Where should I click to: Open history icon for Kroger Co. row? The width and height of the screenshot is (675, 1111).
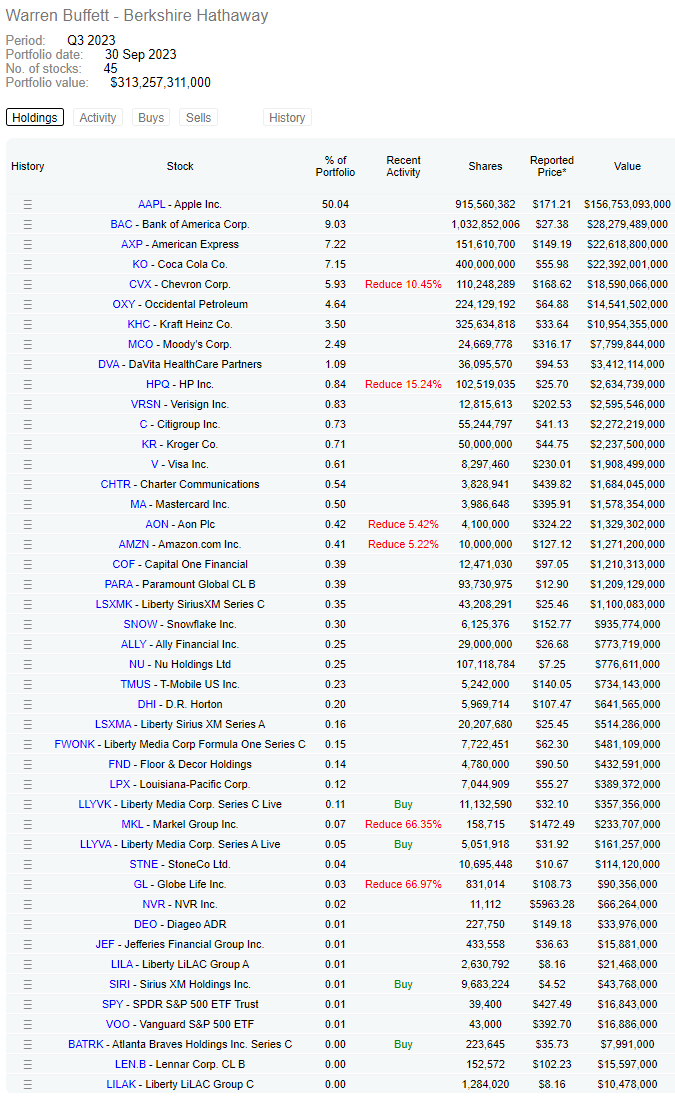tap(28, 444)
